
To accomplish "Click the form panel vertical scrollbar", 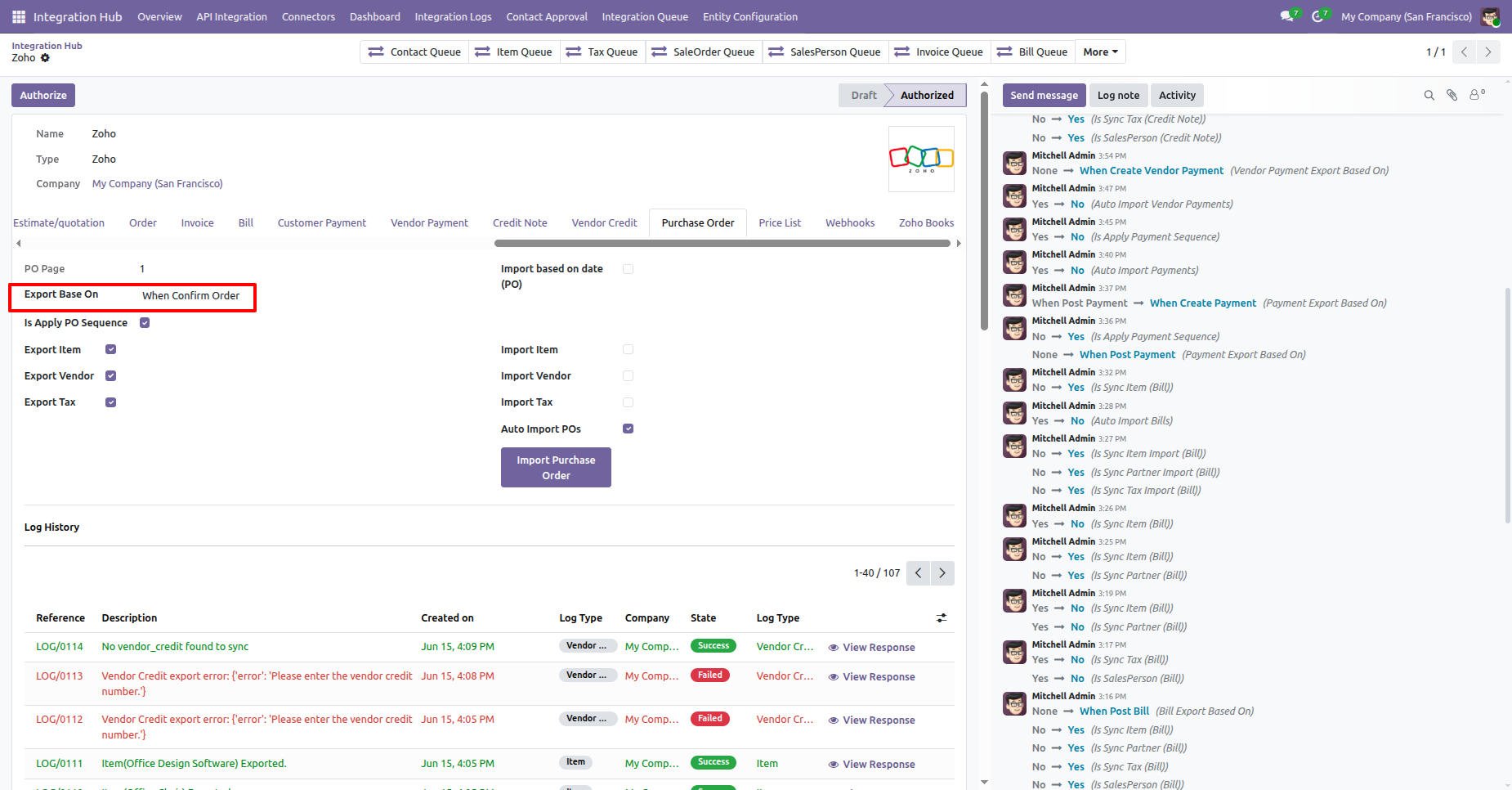I will tap(985, 209).
